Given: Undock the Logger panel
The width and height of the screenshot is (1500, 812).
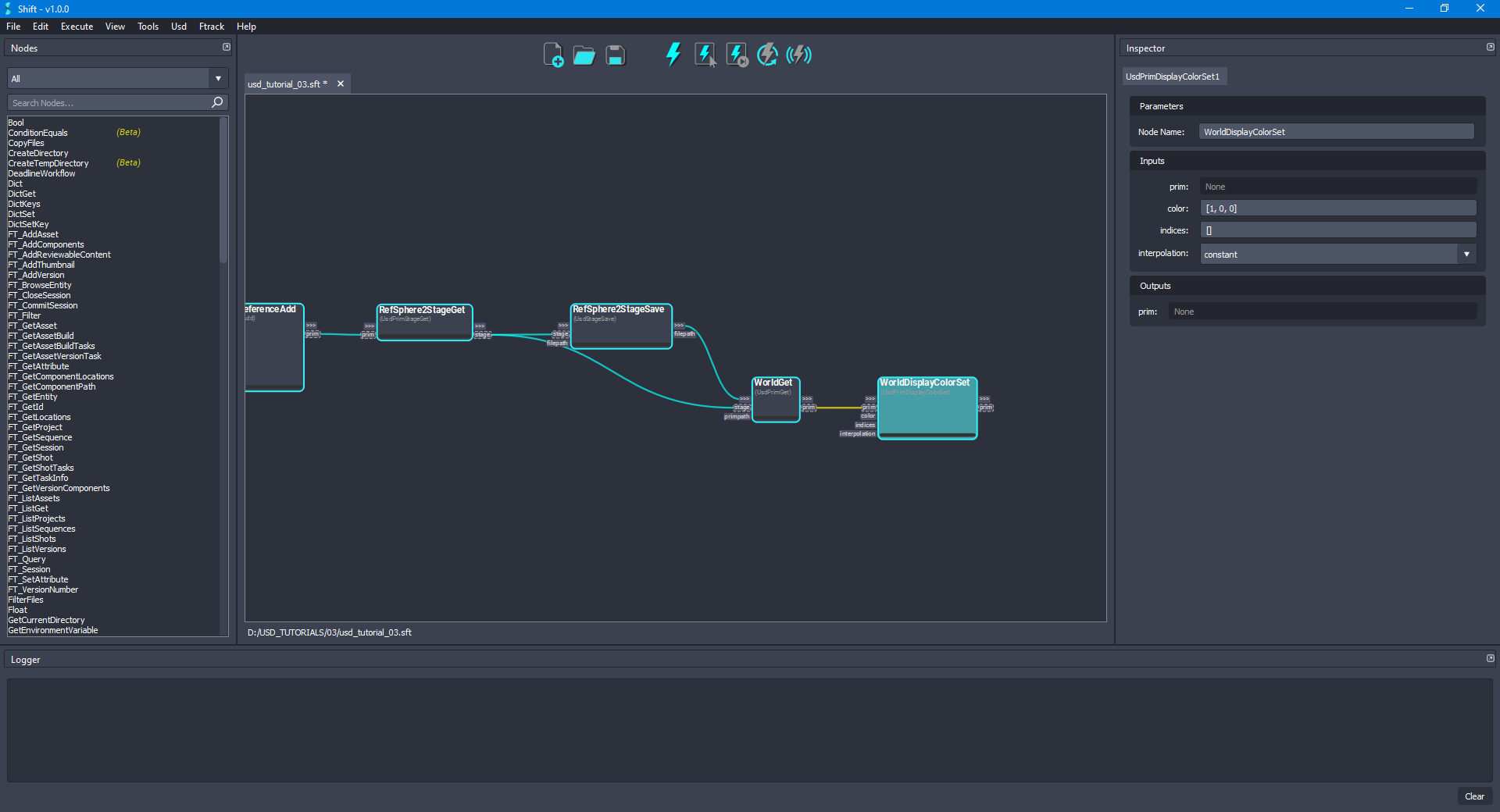Looking at the screenshot, I should [1490, 658].
